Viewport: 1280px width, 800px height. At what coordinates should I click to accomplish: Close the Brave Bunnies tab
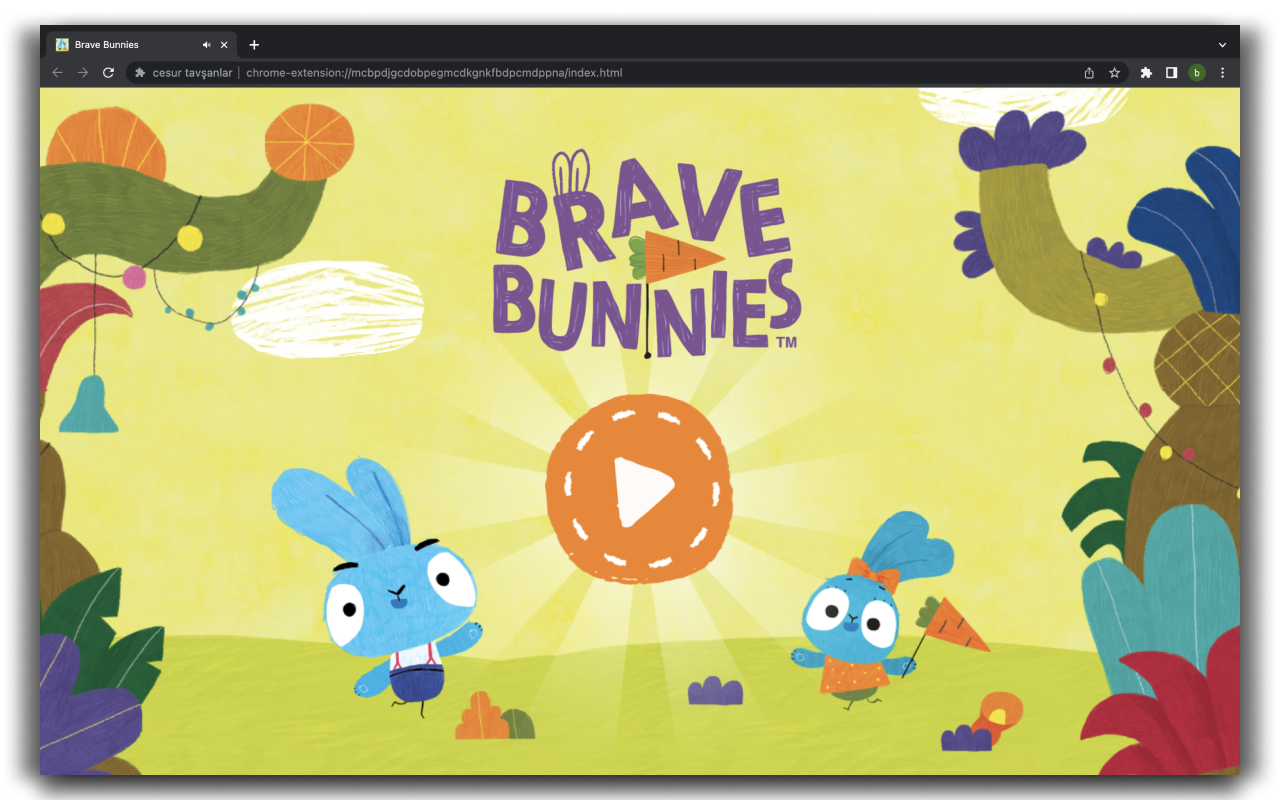pos(224,45)
